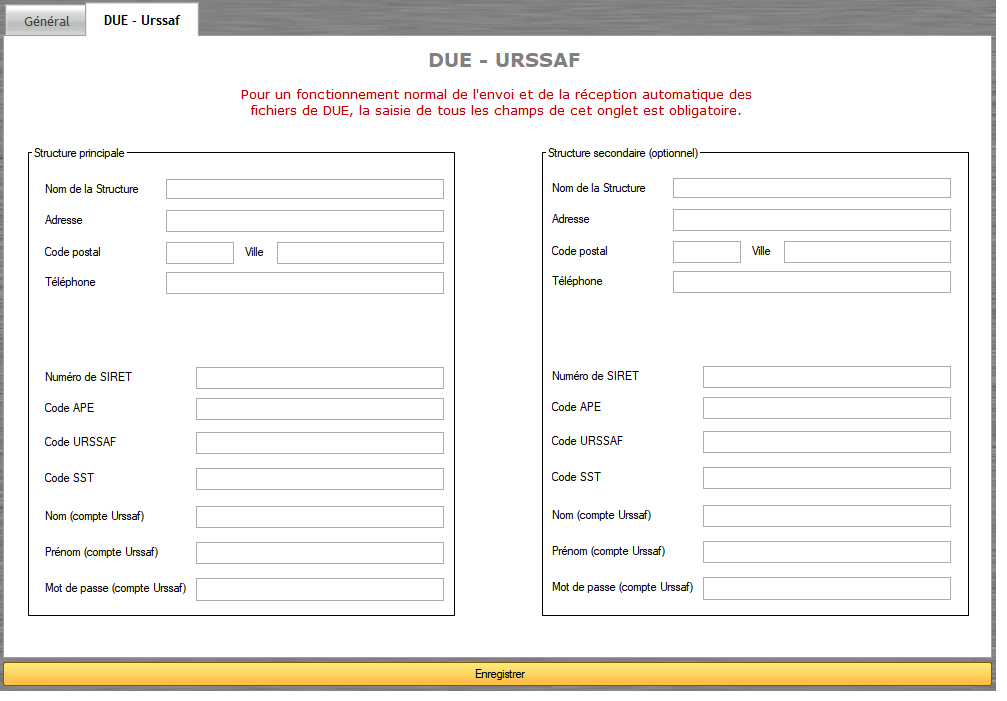Click Code postal field in Structure secondaire
Image resolution: width=1007 pixels, height=701 pixels.
706,252
